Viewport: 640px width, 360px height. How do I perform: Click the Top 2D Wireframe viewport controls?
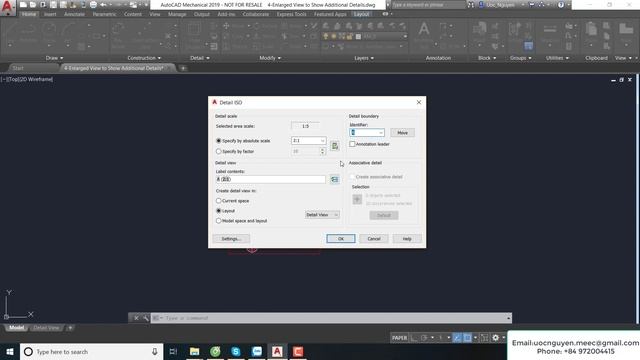[28, 79]
